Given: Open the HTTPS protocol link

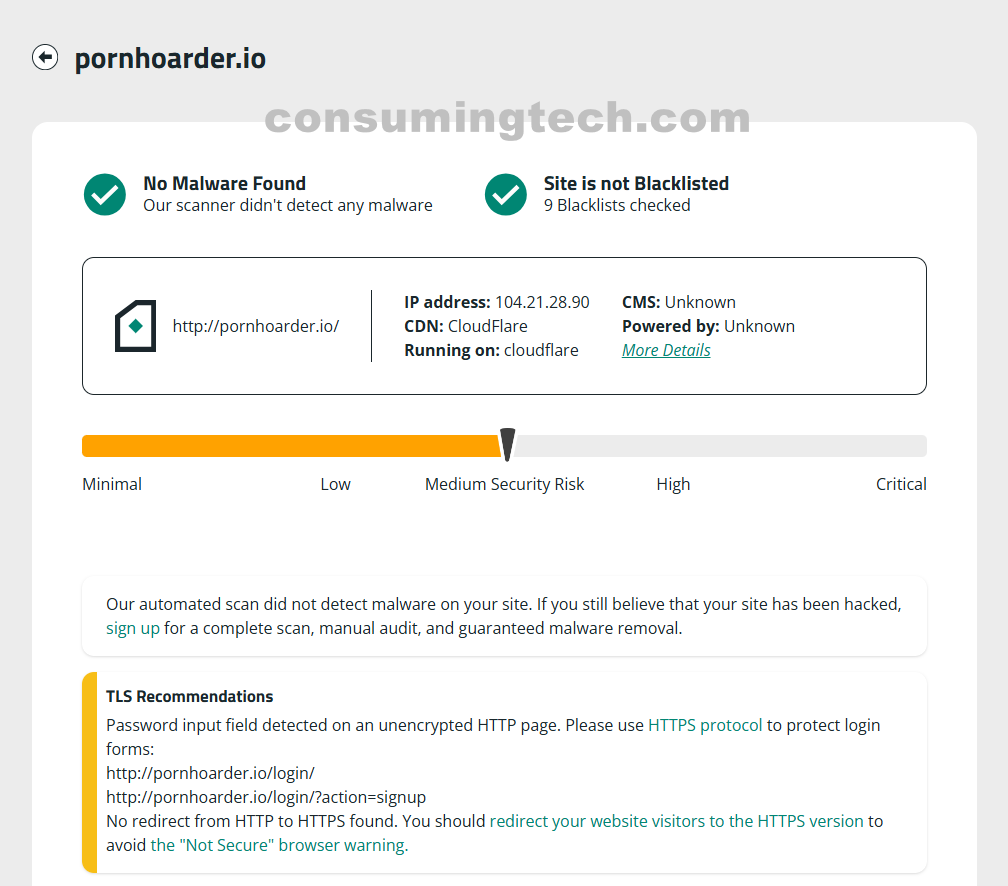Looking at the screenshot, I should coord(705,725).
